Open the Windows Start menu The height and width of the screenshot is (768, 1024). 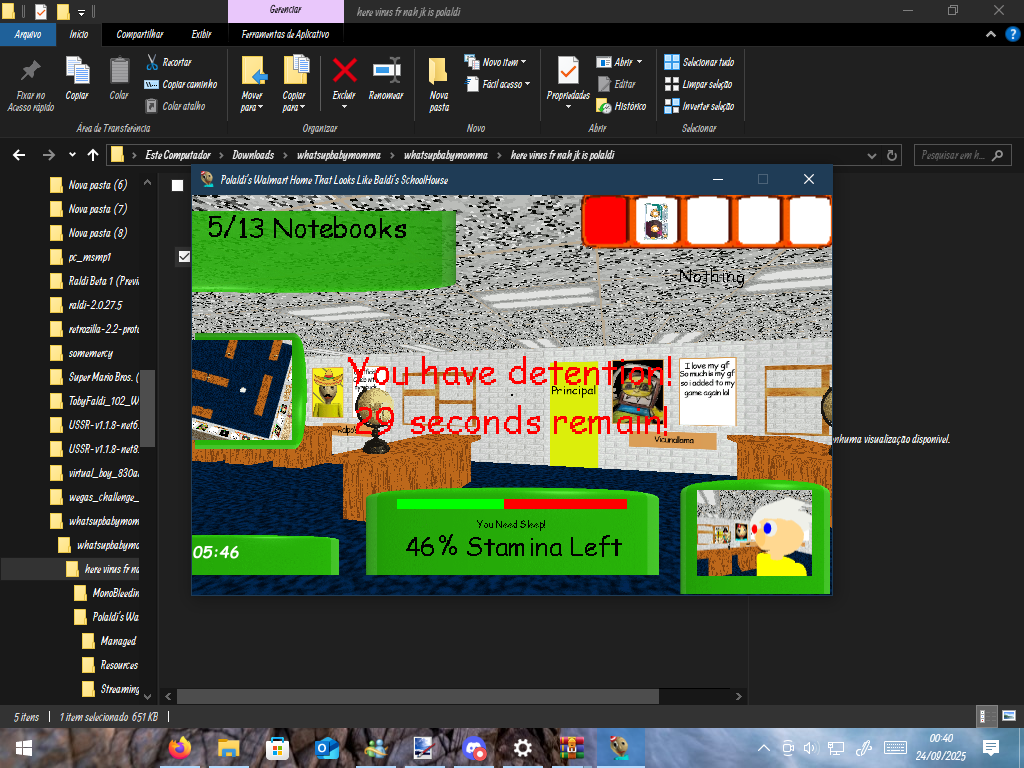(24, 748)
